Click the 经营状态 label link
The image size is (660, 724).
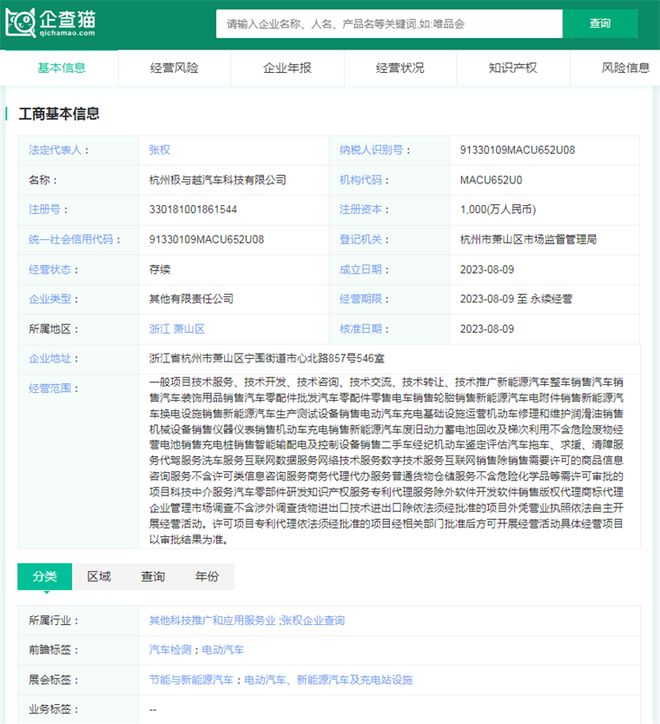50,269
